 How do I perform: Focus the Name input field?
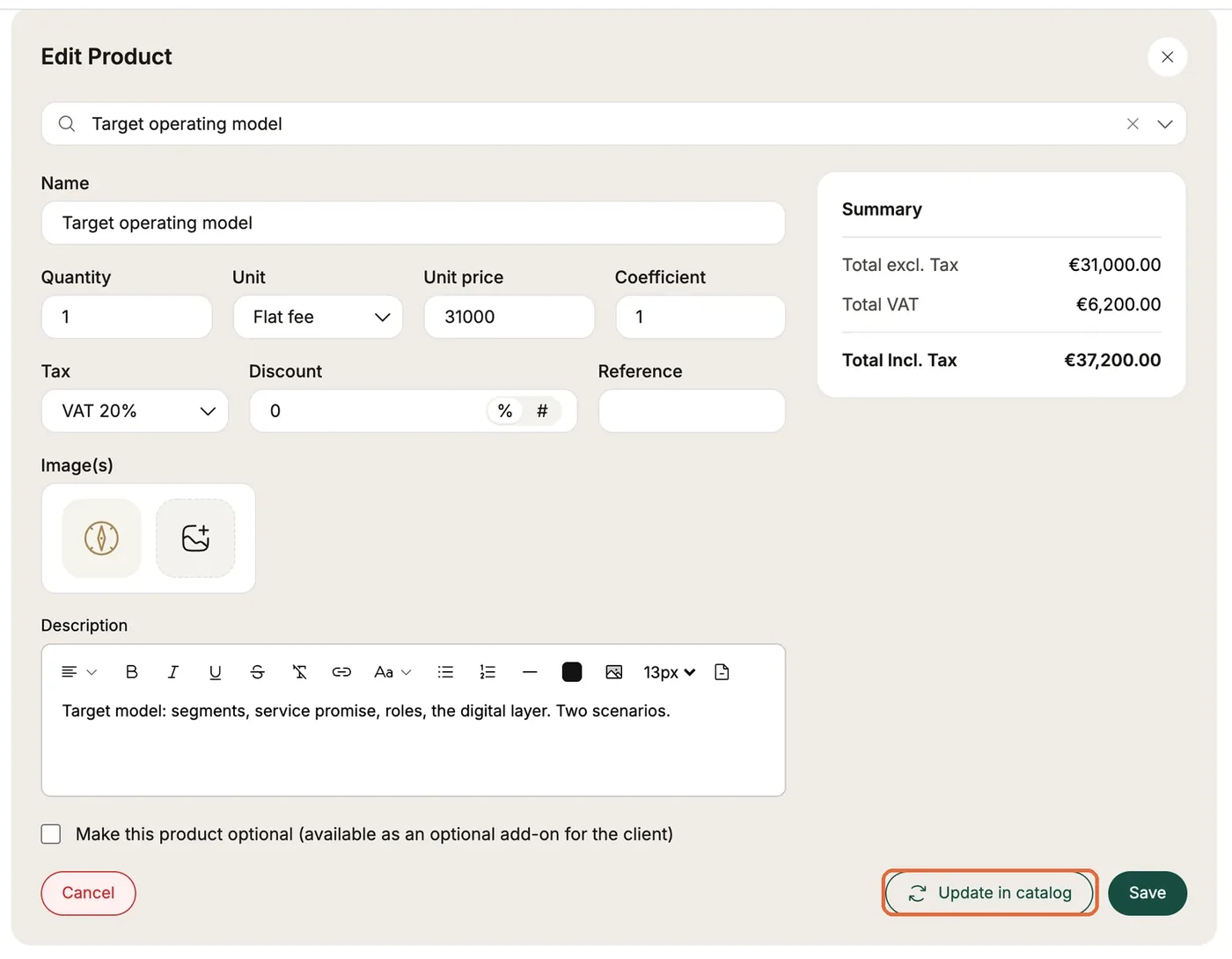413,223
